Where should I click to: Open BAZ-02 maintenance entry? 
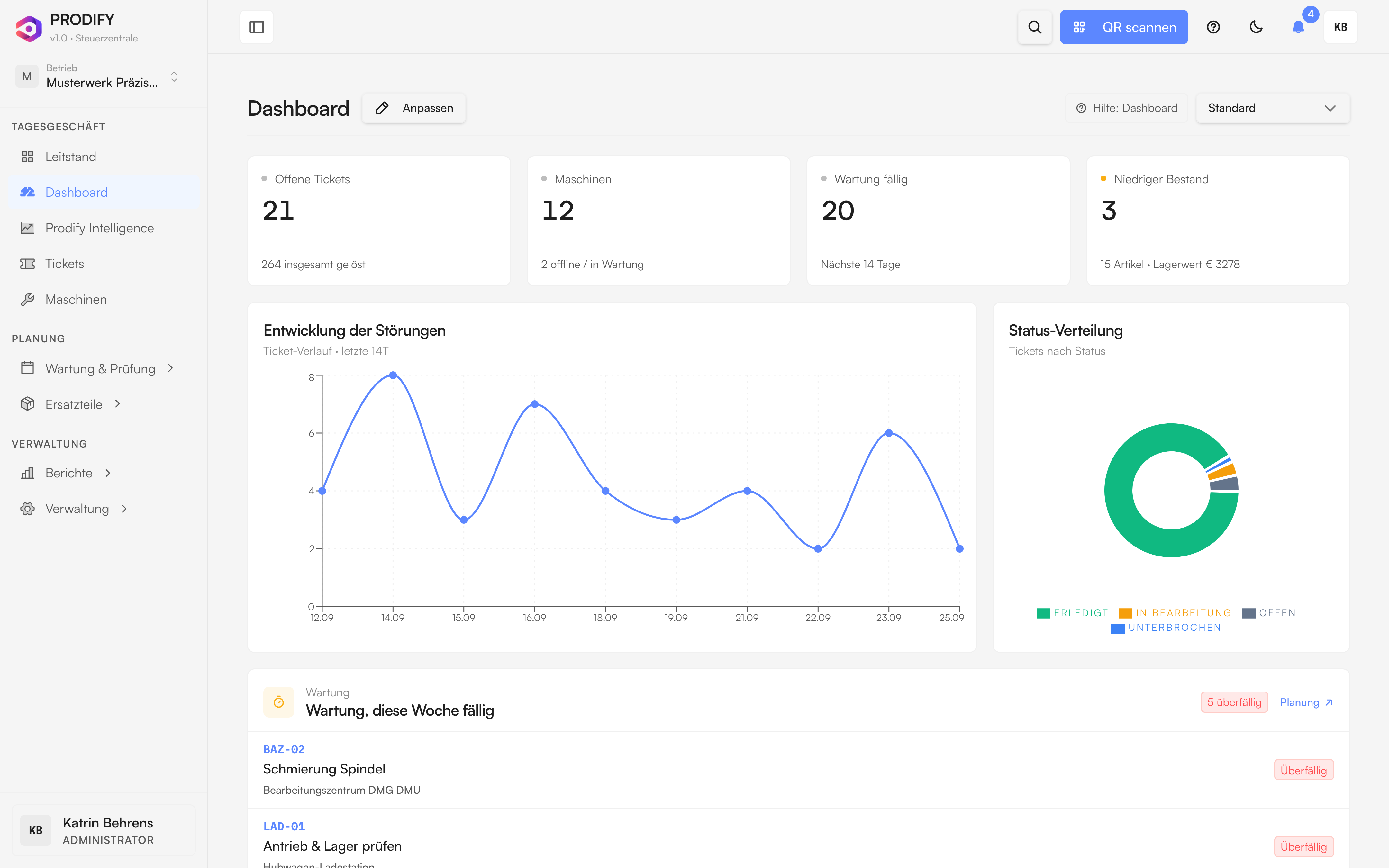click(x=798, y=770)
